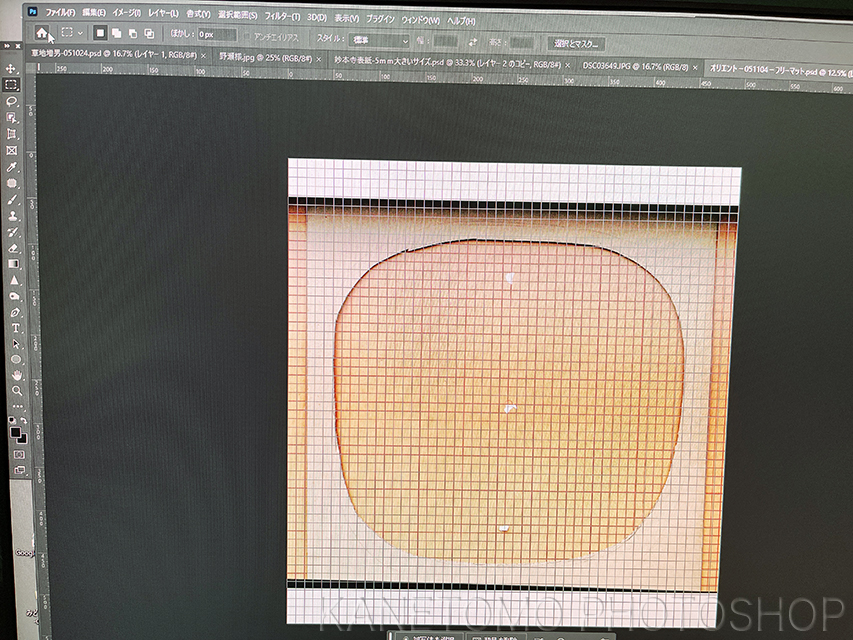Viewport: 853px width, 640px height.
Task: Select the Move tool
Action: click(x=10, y=69)
